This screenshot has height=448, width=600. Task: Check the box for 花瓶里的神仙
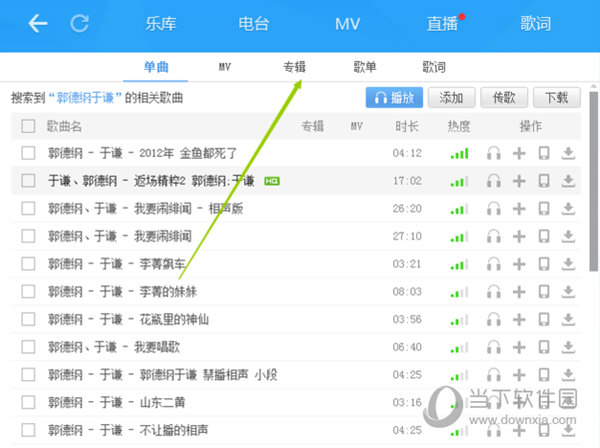tap(28, 319)
